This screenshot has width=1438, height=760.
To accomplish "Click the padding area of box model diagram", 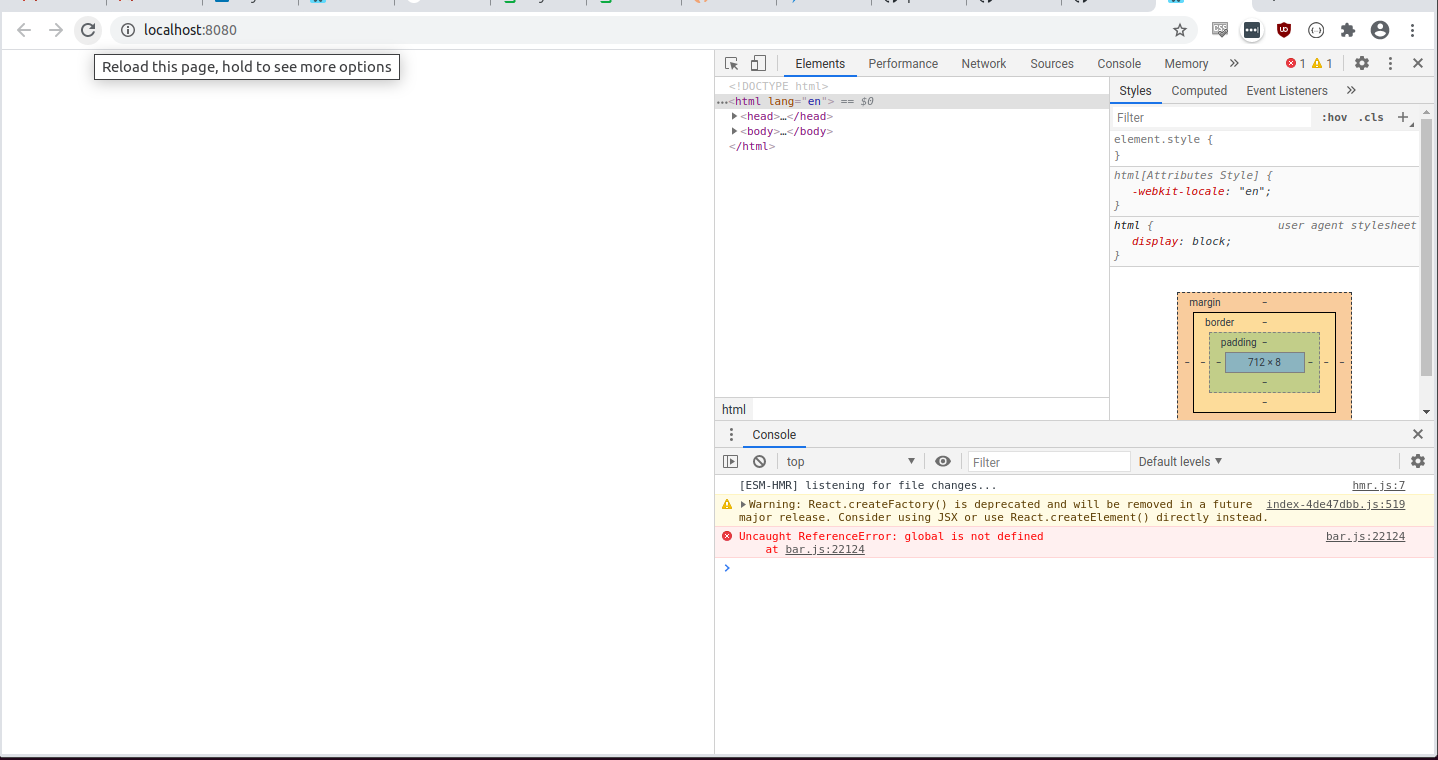I will [x=1238, y=342].
